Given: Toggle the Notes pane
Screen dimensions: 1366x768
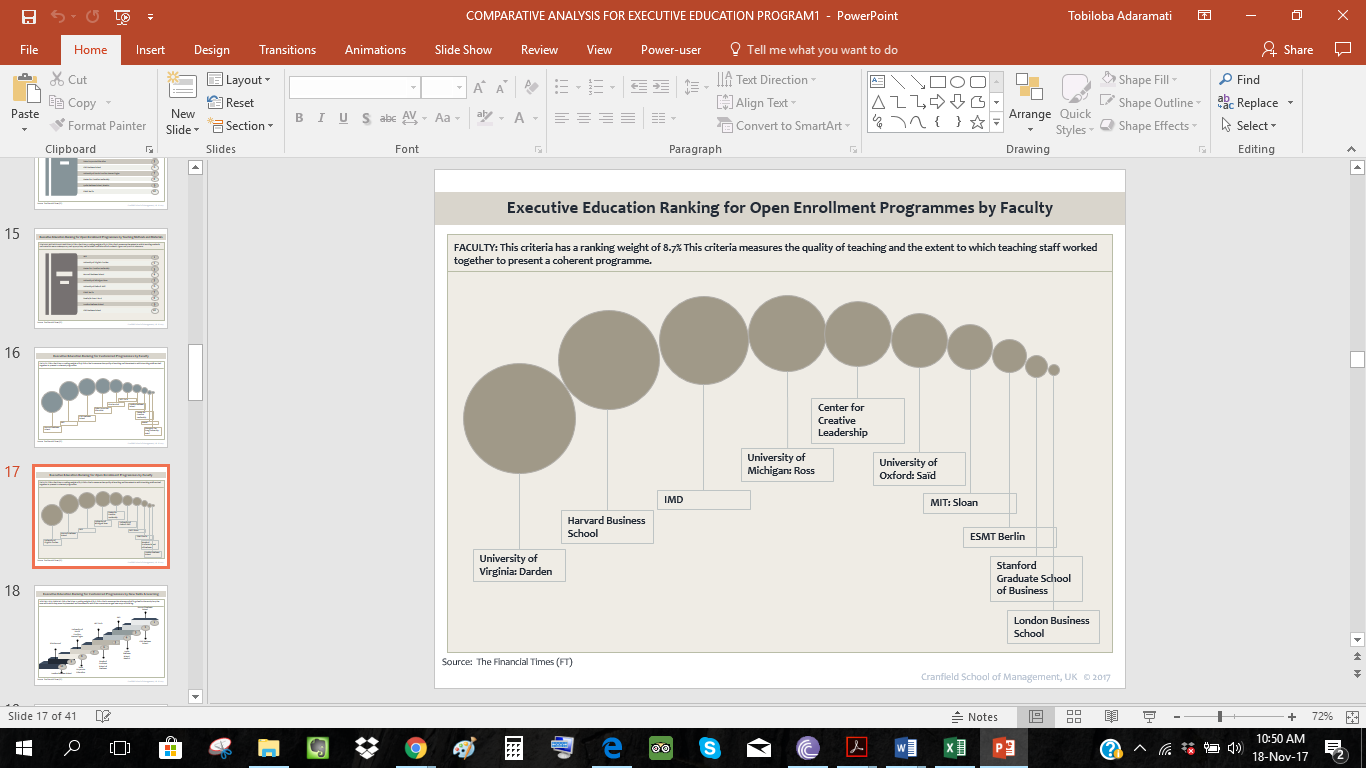Looking at the screenshot, I should pyautogui.click(x=974, y=716).
